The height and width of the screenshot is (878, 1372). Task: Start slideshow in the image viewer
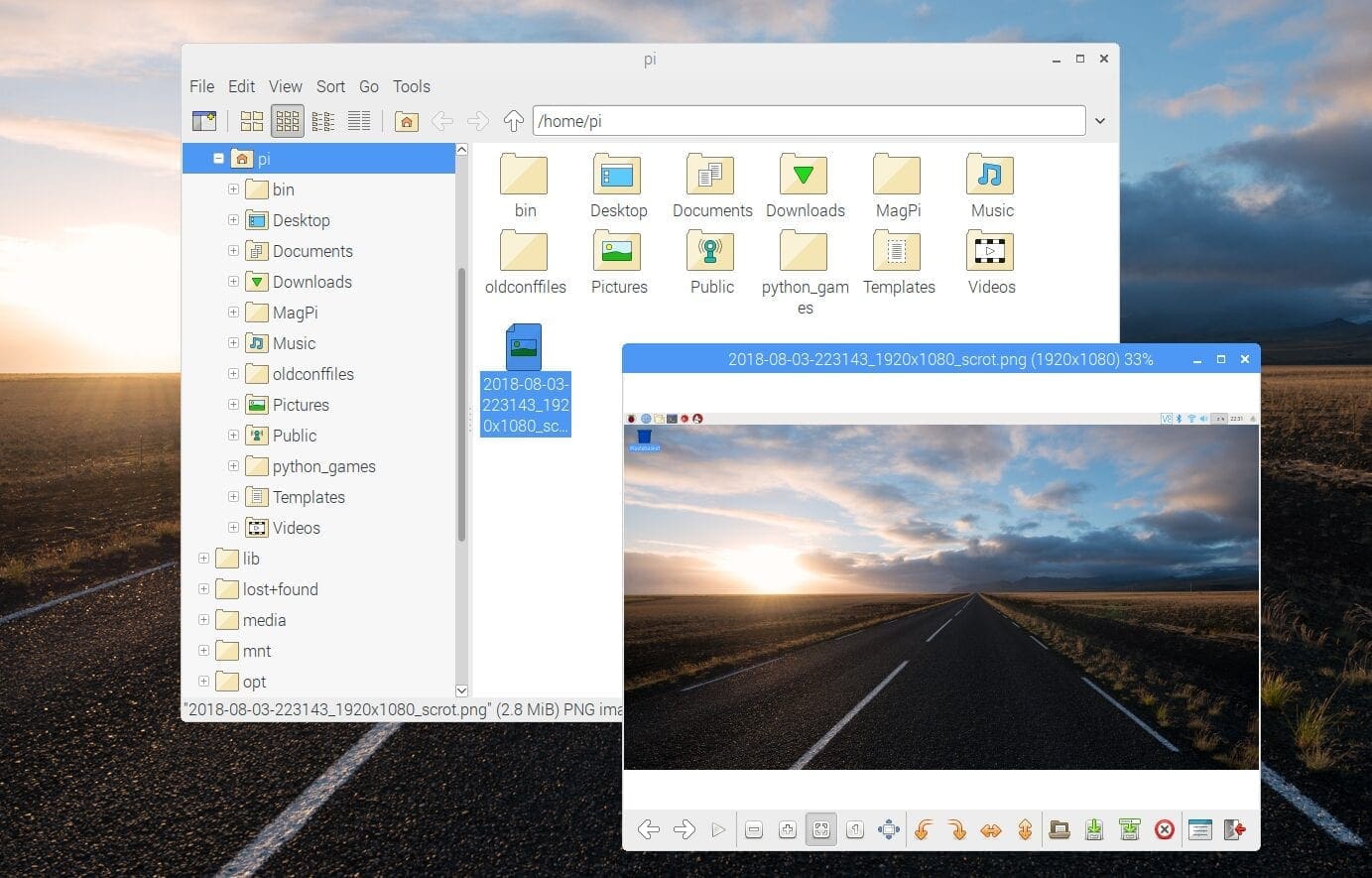click(x=718, y=829)
